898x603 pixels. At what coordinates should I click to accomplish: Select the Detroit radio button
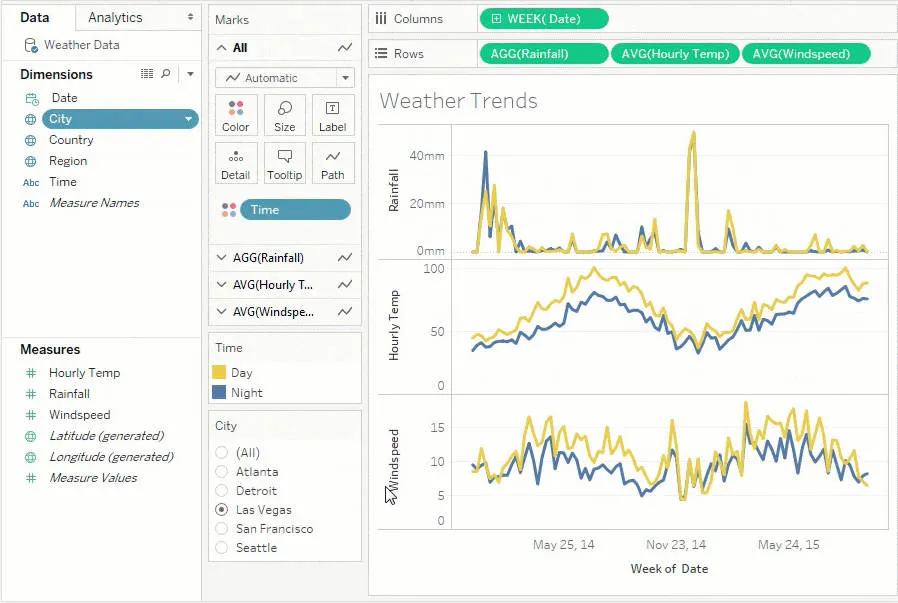pos(222,491)
